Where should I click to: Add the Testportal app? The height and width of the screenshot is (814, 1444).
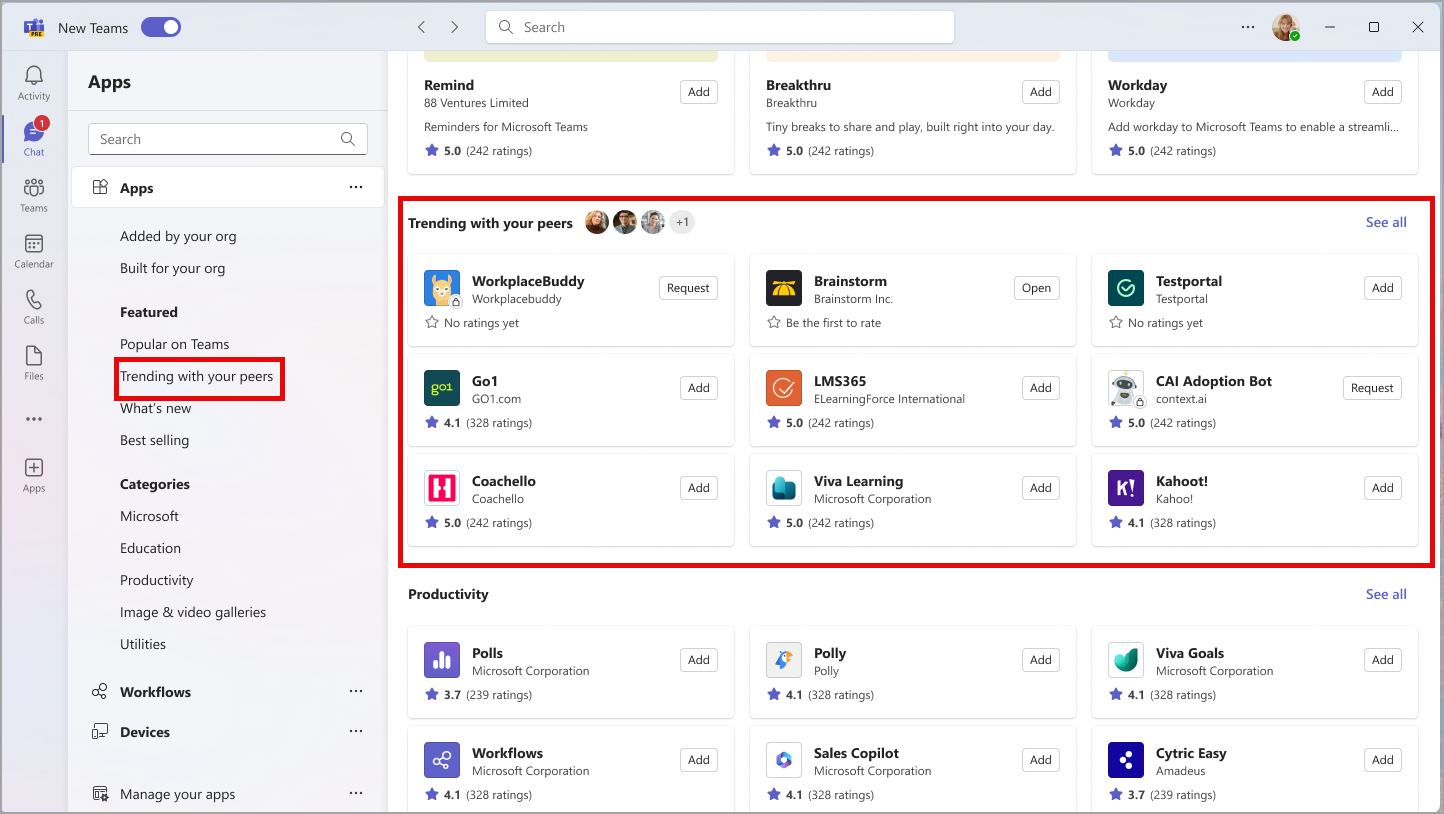pyautogui.click(x=1382, y=288)
